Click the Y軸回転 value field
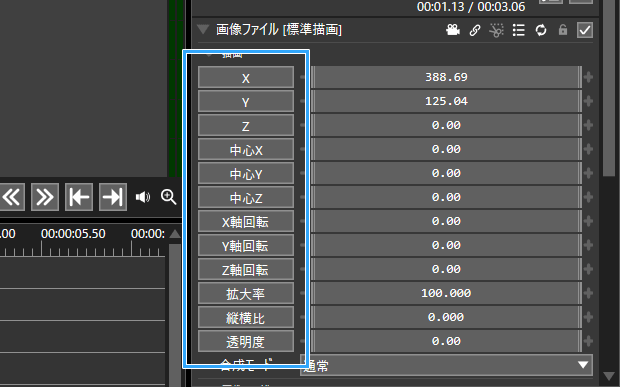The image size is (620, 387). (446, 245)
